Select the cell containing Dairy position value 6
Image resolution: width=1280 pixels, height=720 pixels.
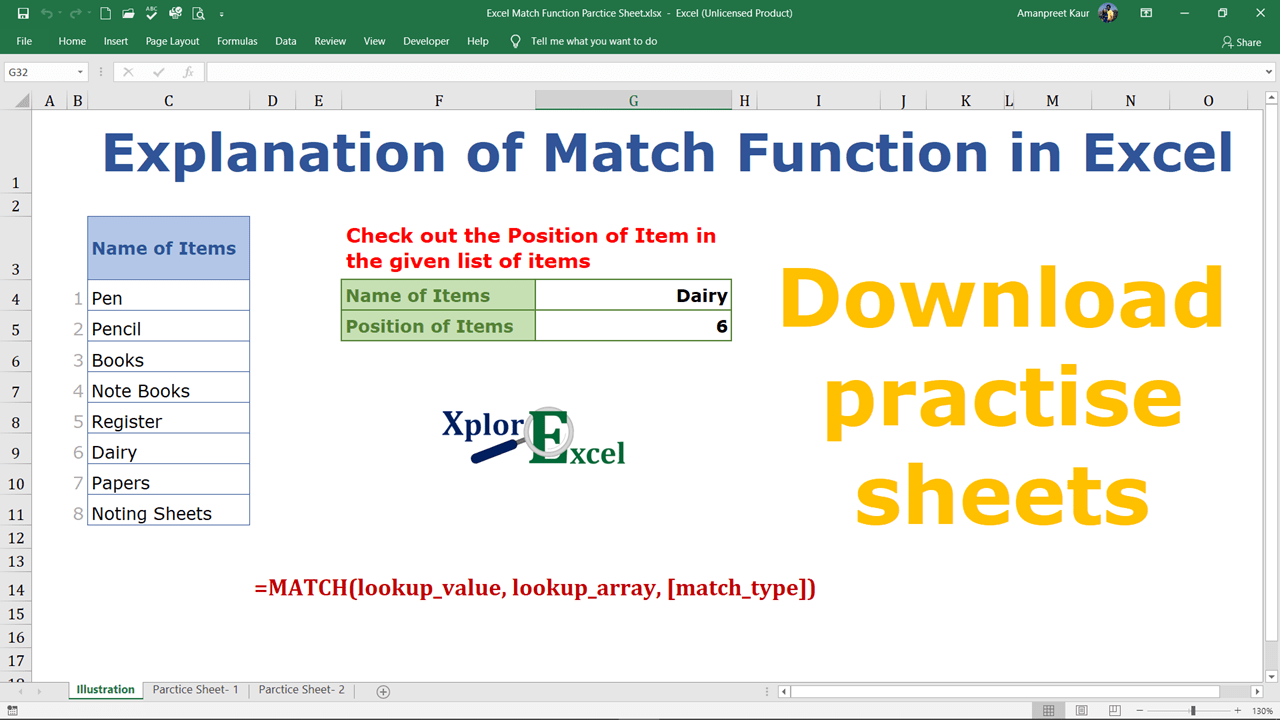coord(633,325)
